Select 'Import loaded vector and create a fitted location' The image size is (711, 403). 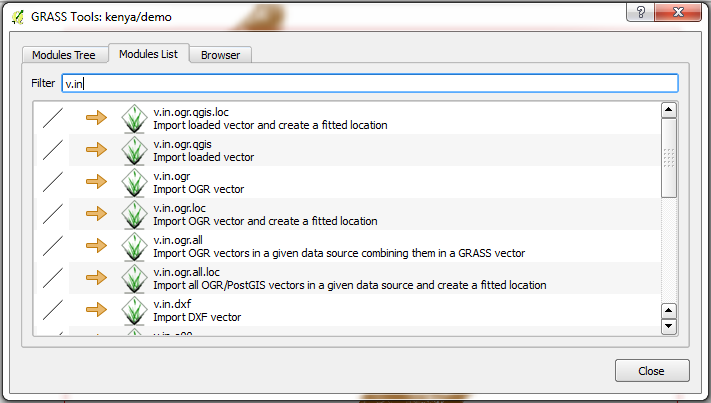[270, 125]
